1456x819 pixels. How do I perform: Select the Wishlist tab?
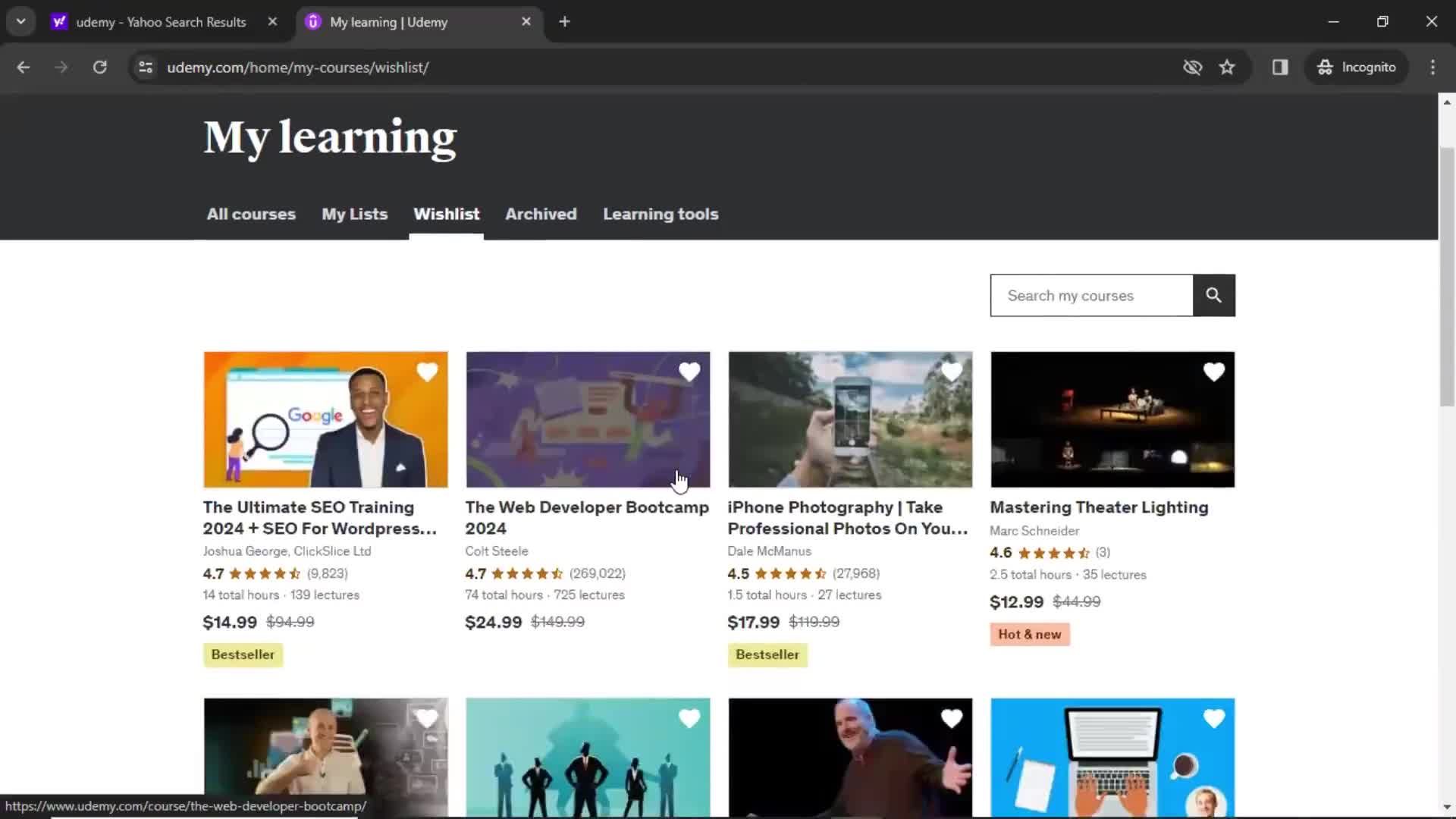point(446,215)
